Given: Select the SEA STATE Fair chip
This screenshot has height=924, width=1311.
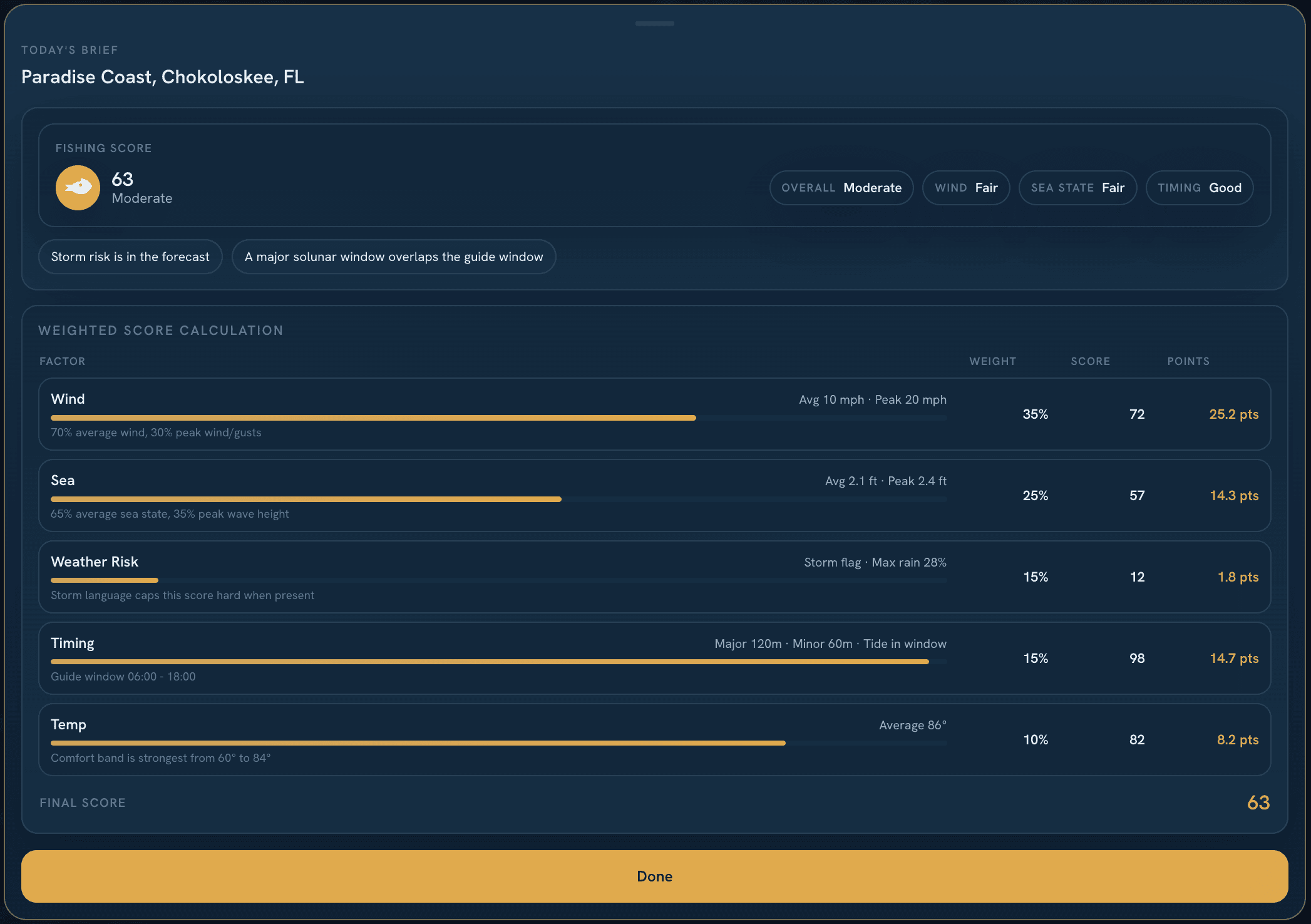Looking at the screenshot, I should (x=1077, y=188).
